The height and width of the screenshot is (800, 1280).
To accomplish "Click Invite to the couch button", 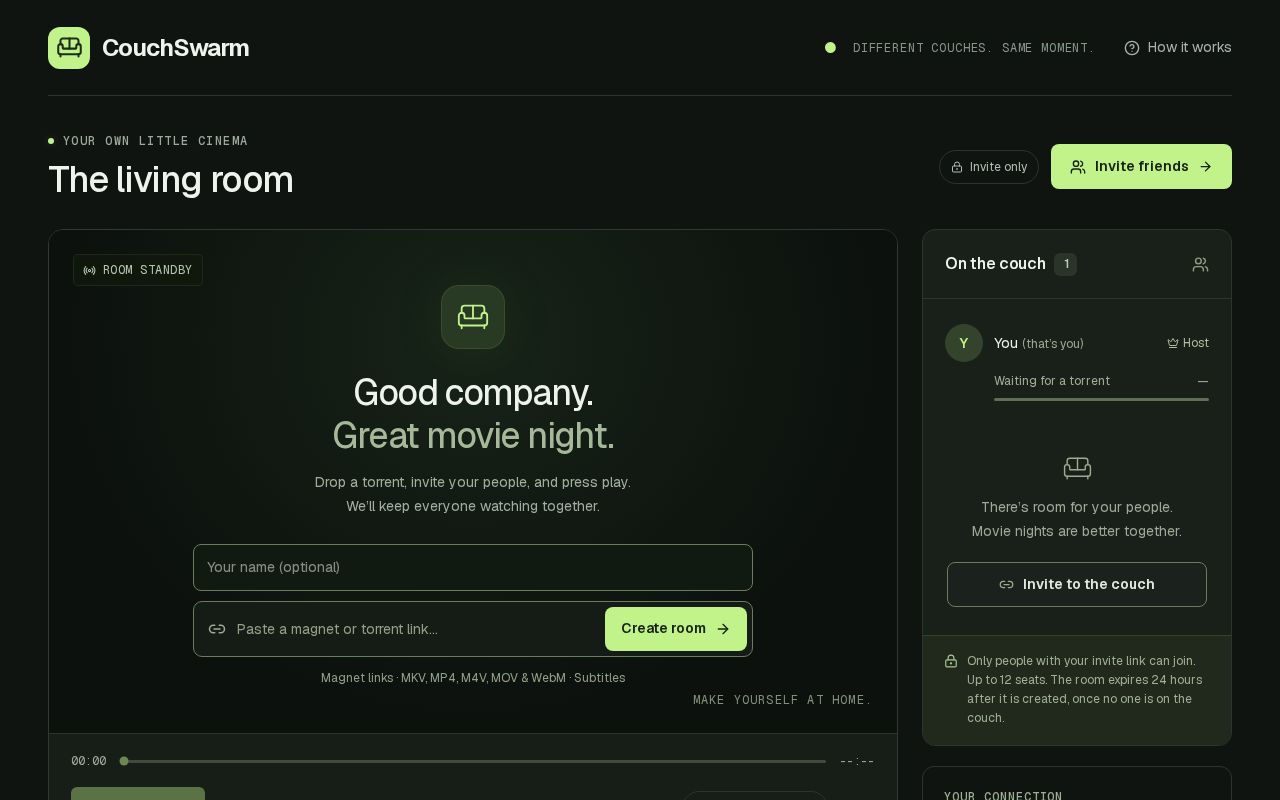I will coord(1077,584).
